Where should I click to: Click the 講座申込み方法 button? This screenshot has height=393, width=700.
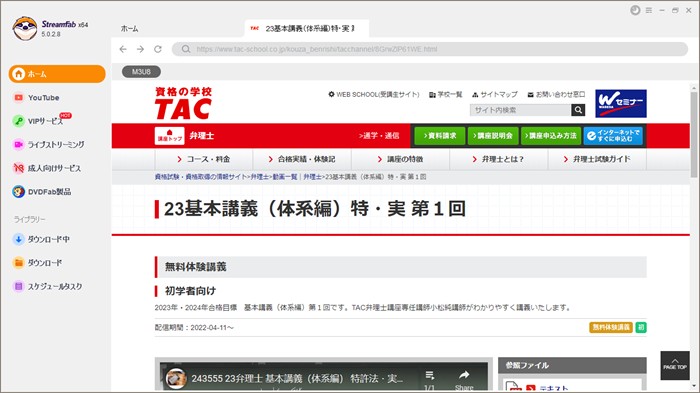coord(551,136)
